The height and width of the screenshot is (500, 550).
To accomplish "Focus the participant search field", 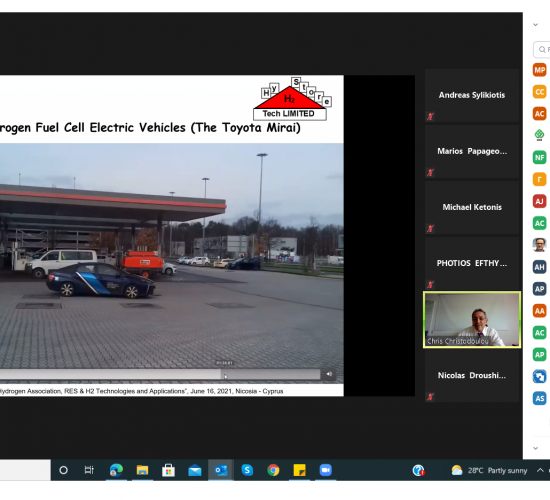I will click(x=542, y=49).
